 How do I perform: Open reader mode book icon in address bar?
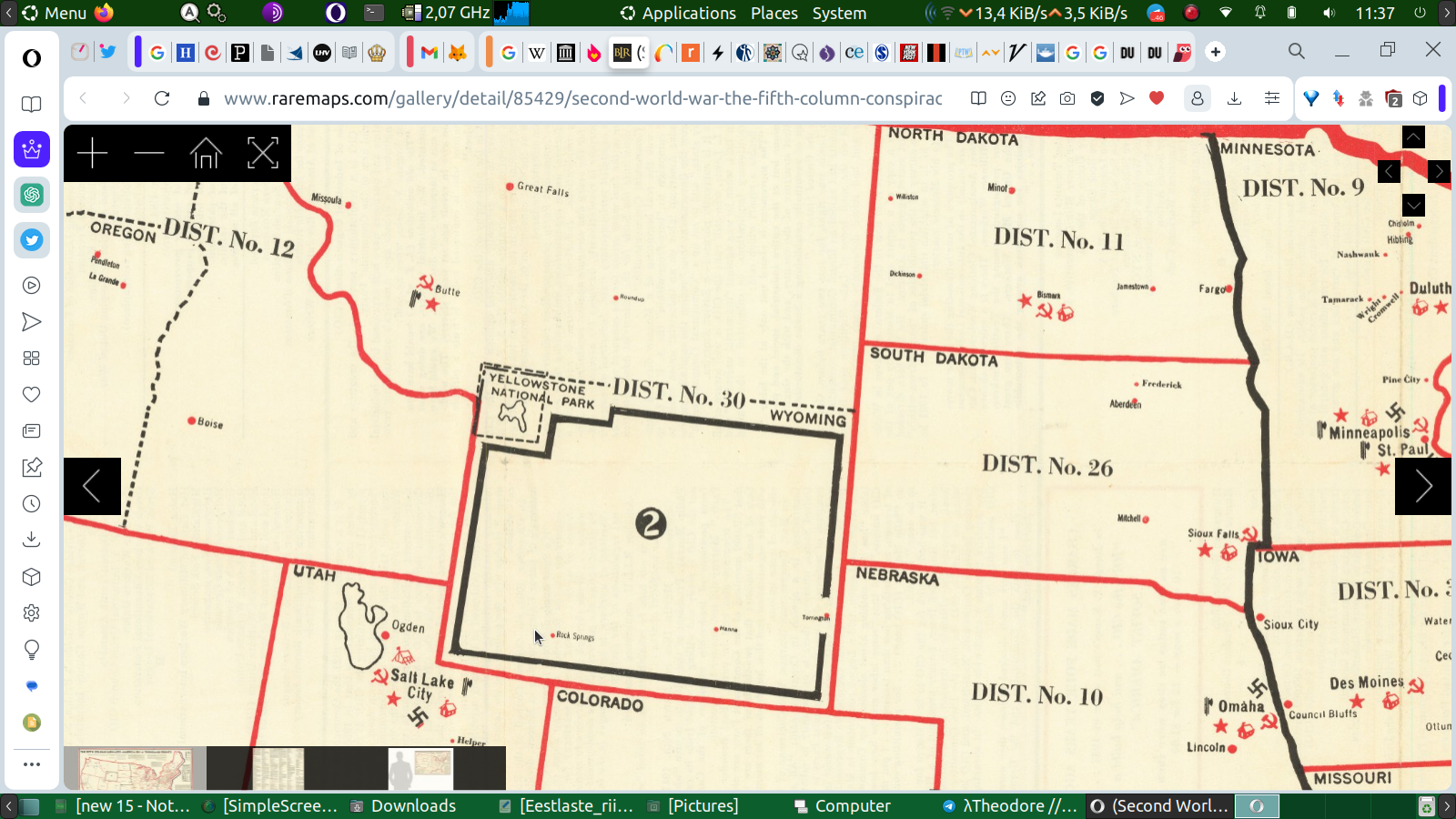[x=978, y=98]
